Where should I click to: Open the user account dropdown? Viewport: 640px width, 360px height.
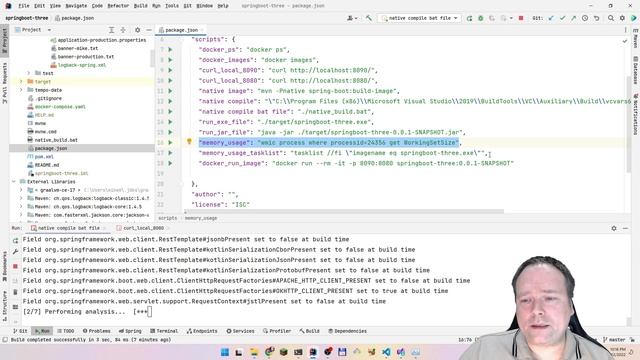[352, 18]
